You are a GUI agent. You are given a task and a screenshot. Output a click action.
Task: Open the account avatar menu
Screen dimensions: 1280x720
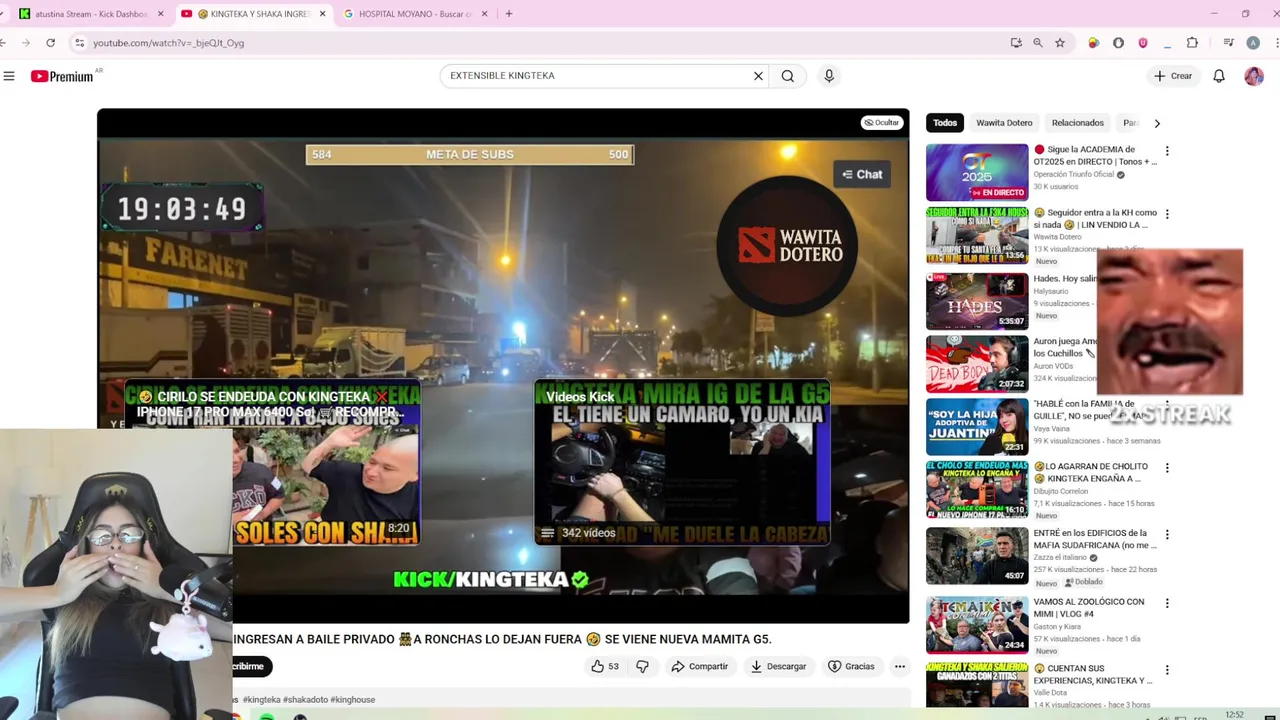(x=1254, y=76)
